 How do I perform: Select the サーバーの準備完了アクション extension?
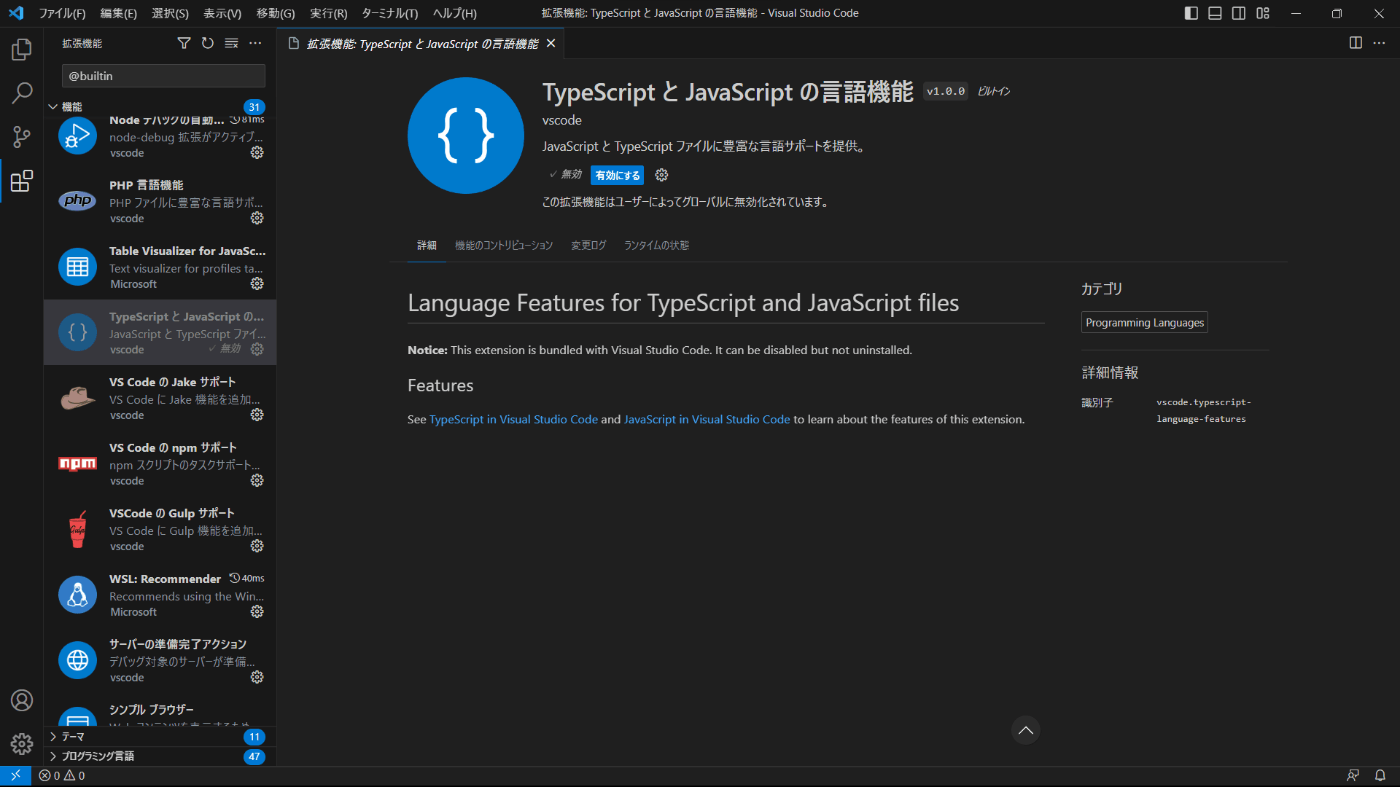160,660
